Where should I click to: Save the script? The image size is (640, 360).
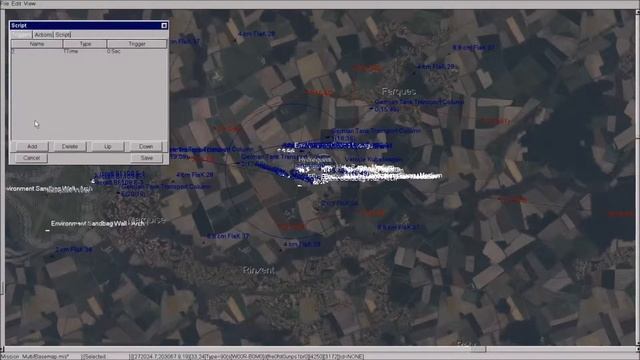(x=147, y=158)
